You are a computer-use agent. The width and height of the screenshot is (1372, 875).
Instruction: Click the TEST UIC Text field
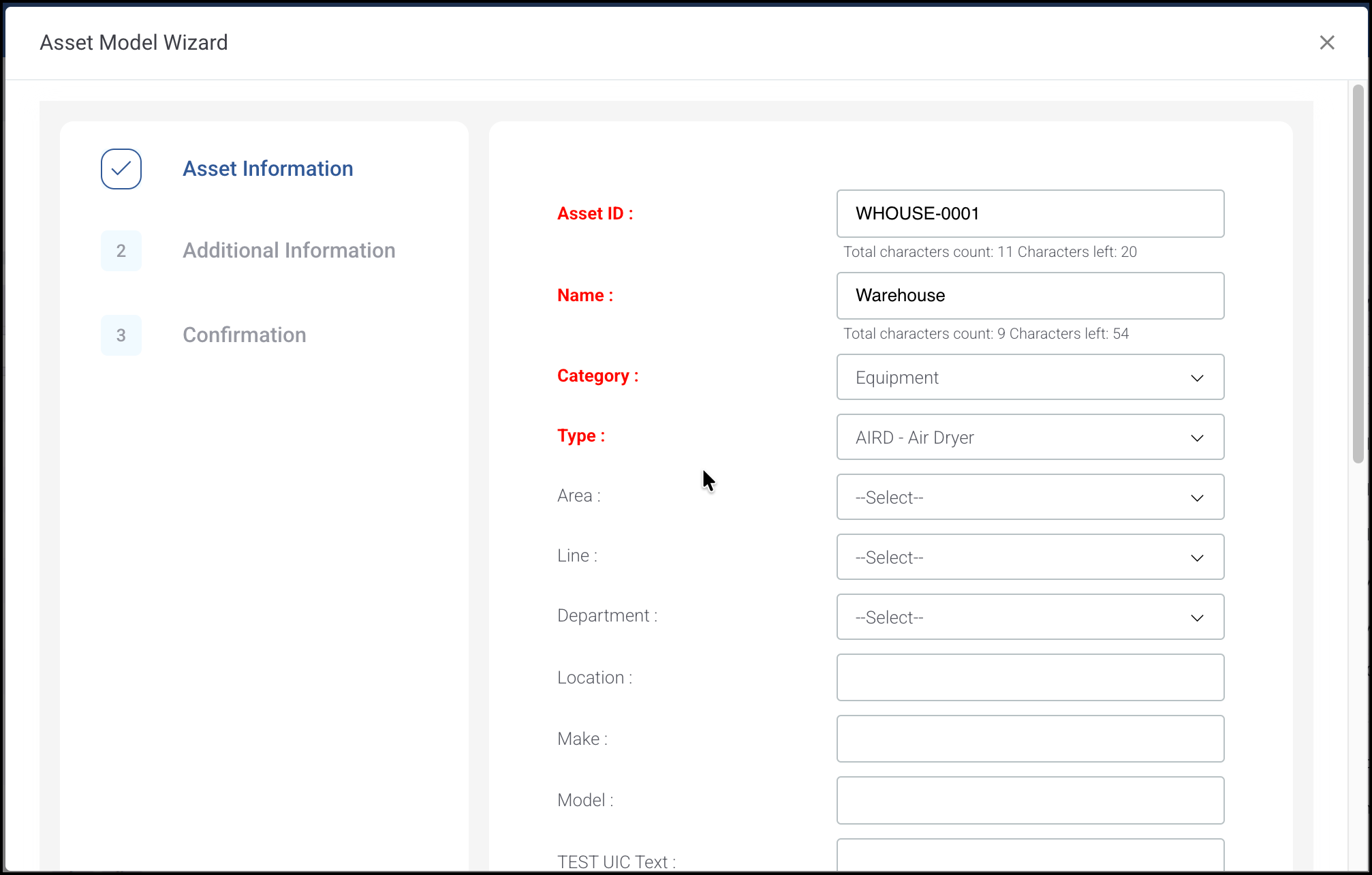1029,857
